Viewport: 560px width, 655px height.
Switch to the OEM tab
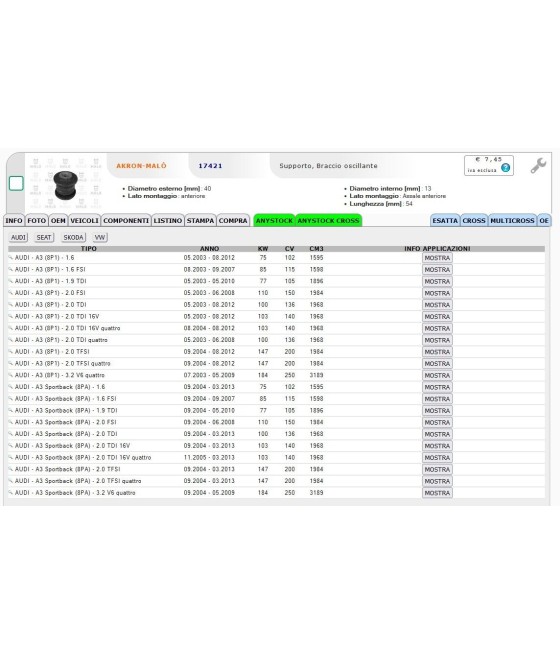click(58, 221)
